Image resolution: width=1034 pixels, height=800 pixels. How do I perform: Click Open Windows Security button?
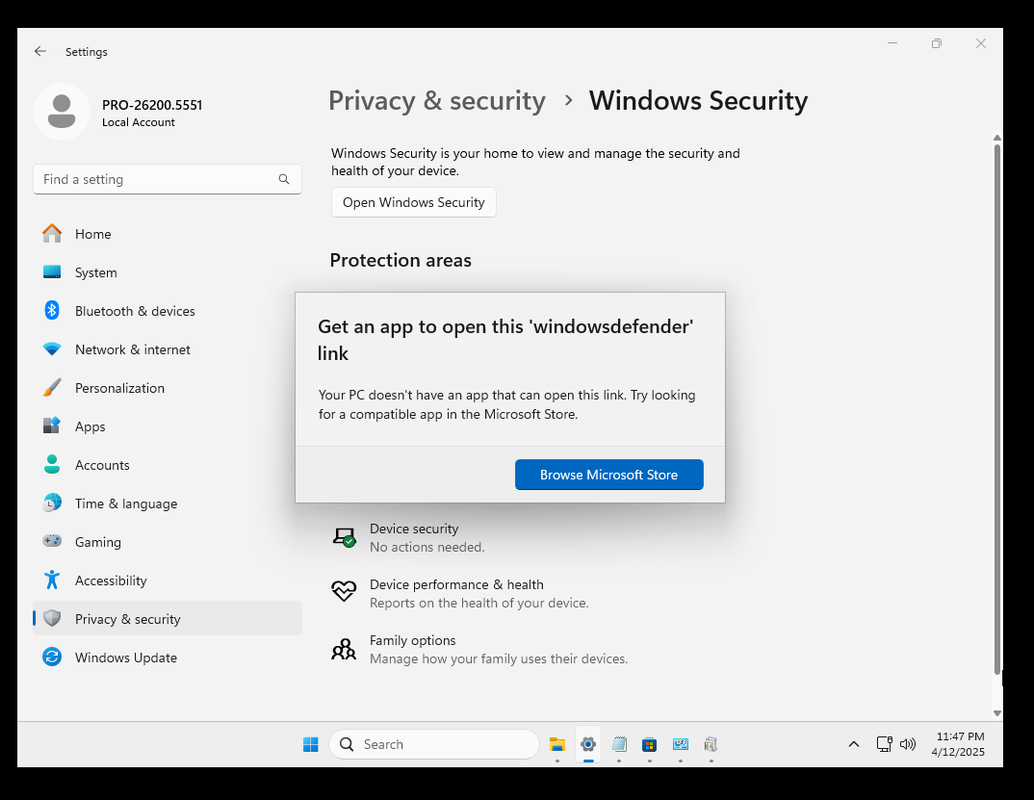(413, 202)
